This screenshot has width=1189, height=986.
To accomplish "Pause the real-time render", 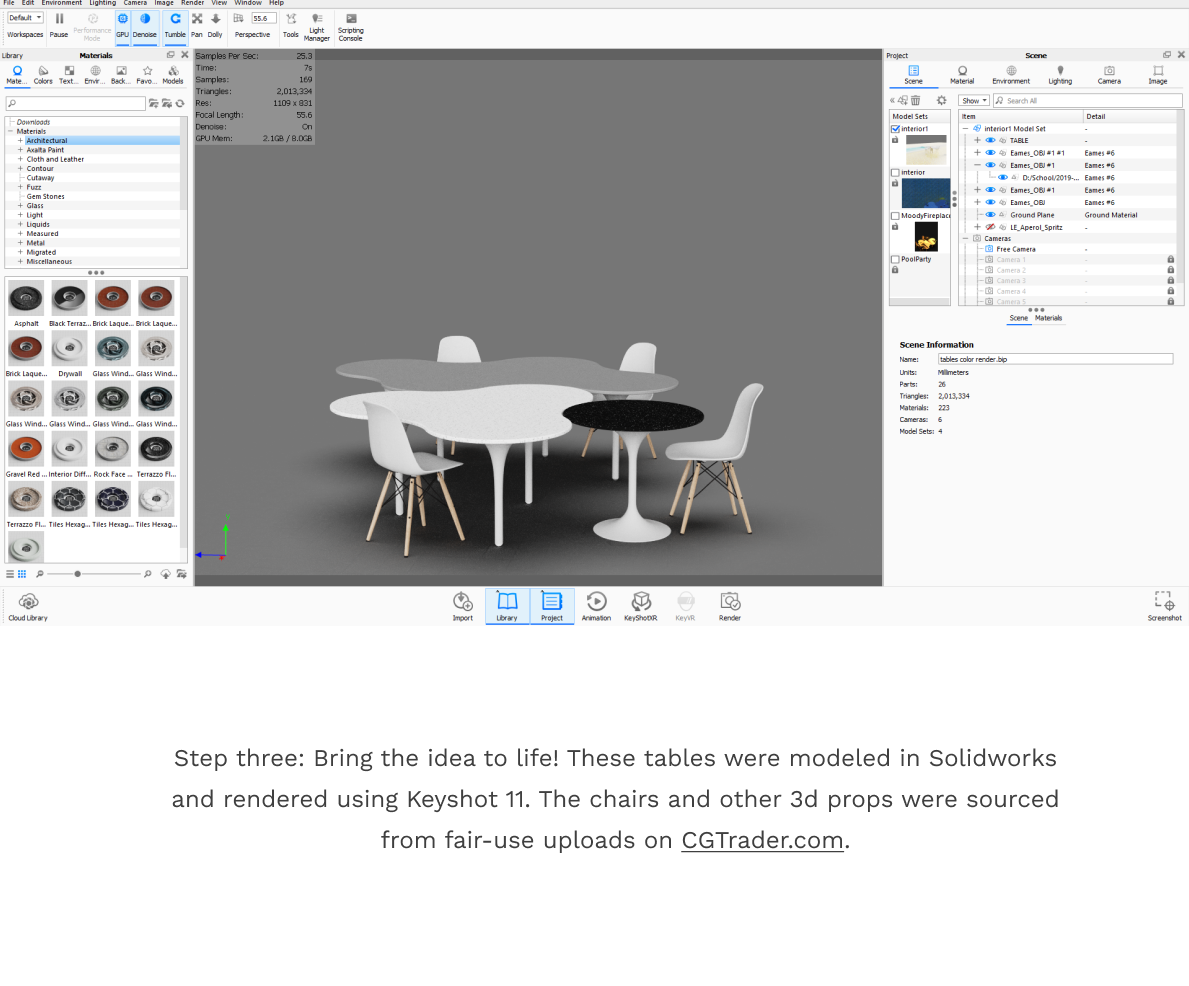I will [58, 26].
